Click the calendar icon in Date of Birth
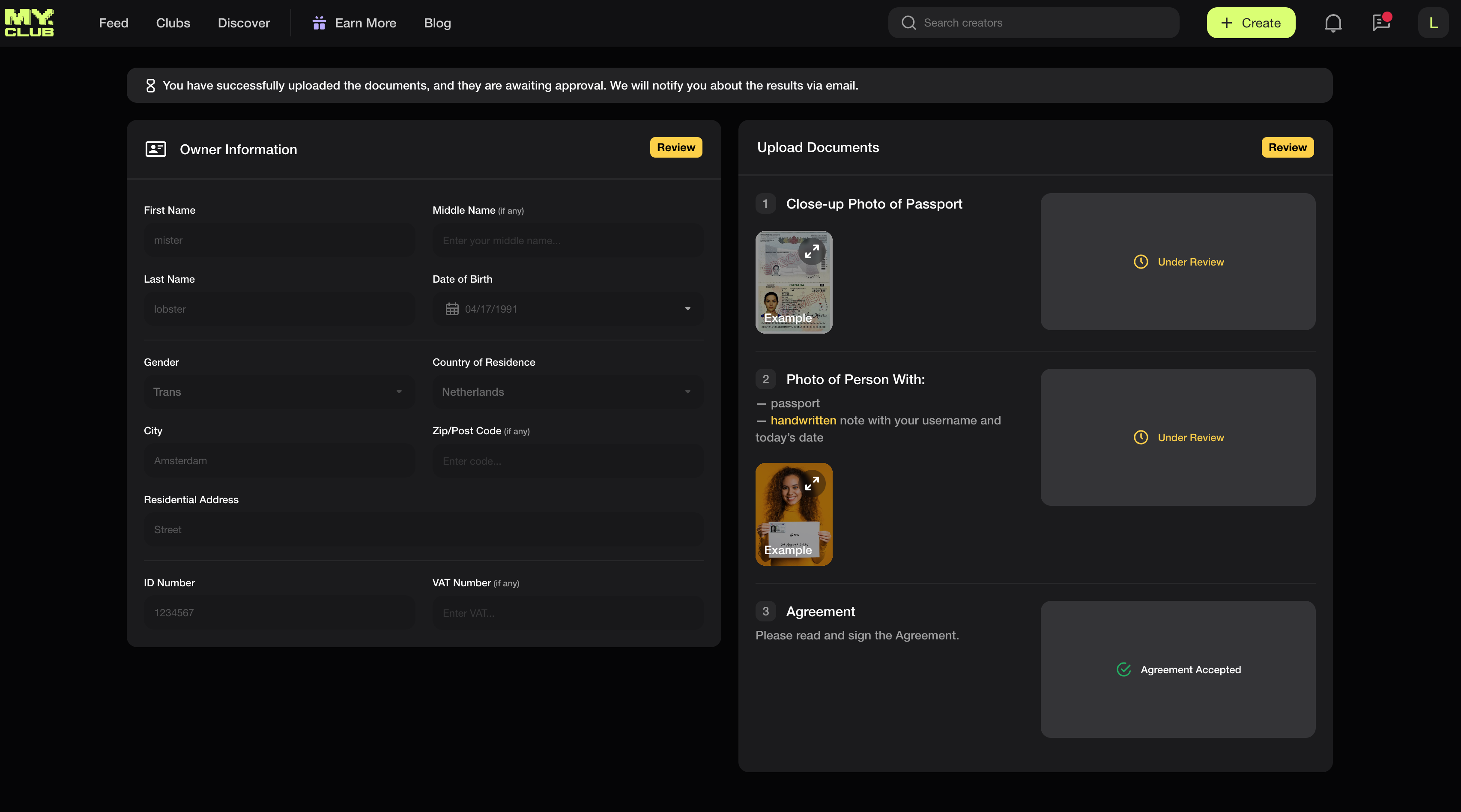 (452, 309)
